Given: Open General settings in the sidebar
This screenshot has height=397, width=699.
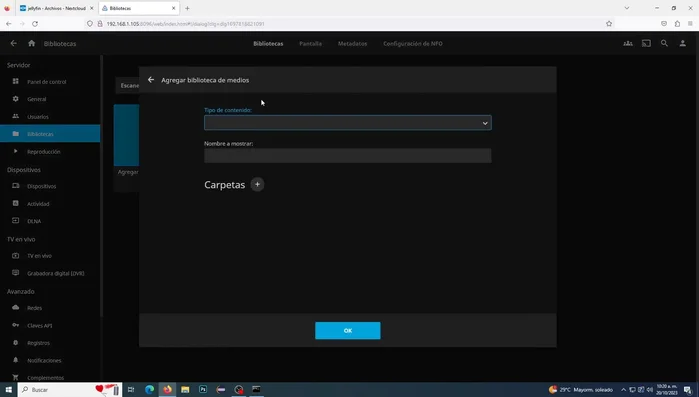Looking at the screenshot, I should pos(50,99).
